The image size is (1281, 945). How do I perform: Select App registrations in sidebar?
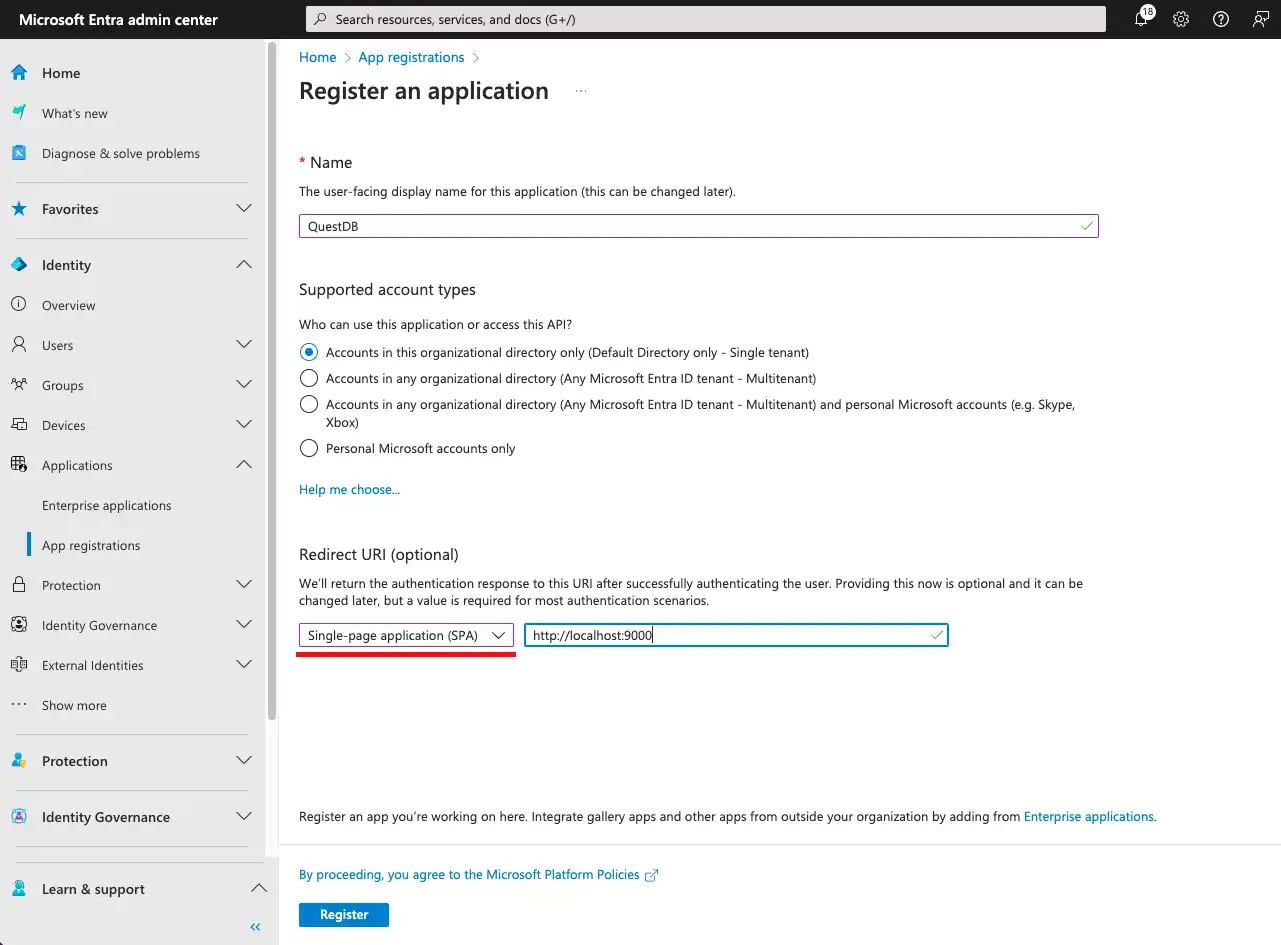[x=91, y=545]
